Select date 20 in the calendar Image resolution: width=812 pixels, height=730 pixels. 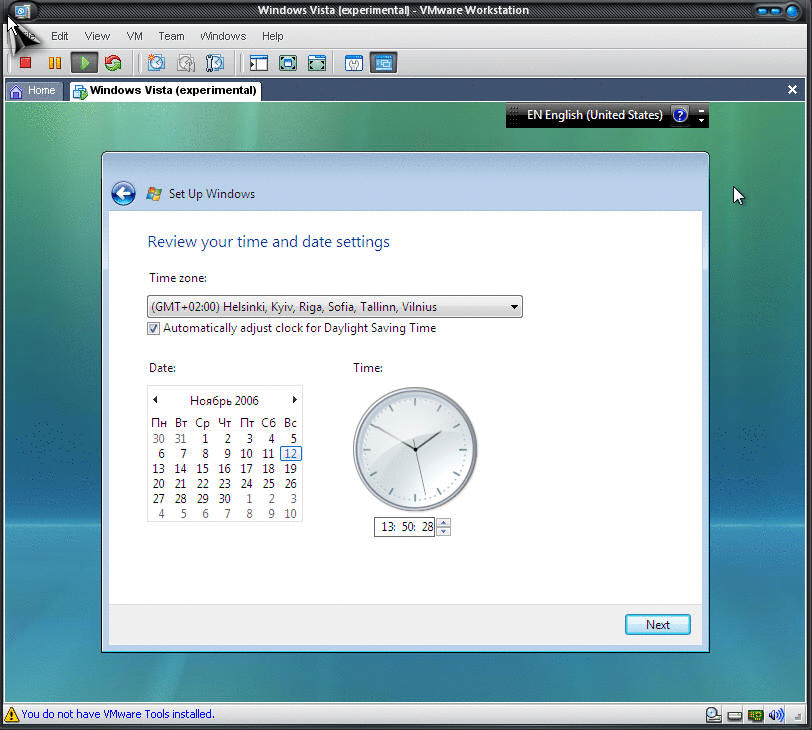[158, 484]
